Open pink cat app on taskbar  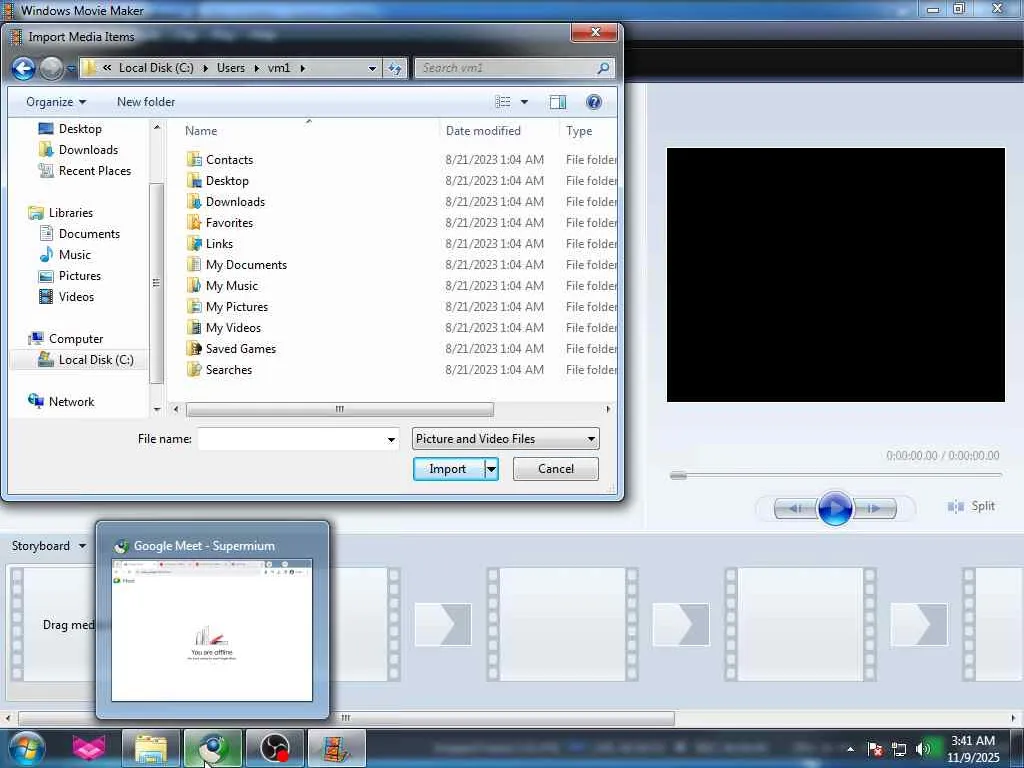(89, 748)
